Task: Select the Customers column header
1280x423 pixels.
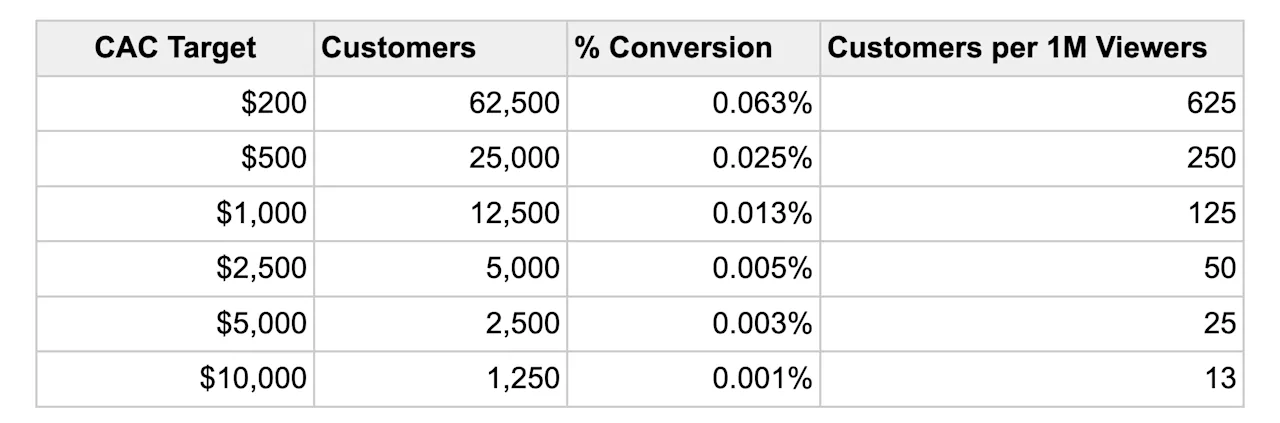Action: 440,47
